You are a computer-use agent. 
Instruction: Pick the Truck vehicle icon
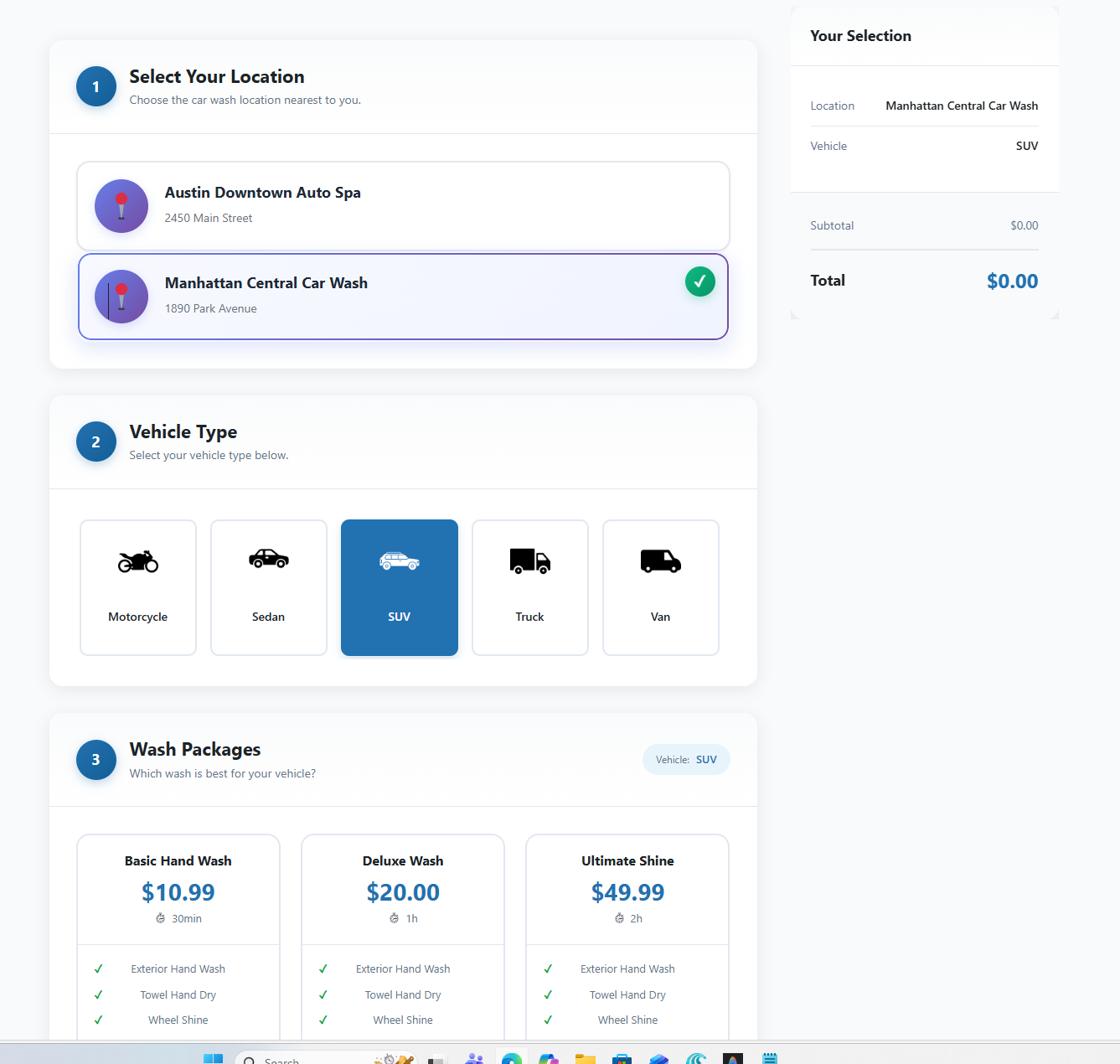pyautogui.click(x=530, y=561)
